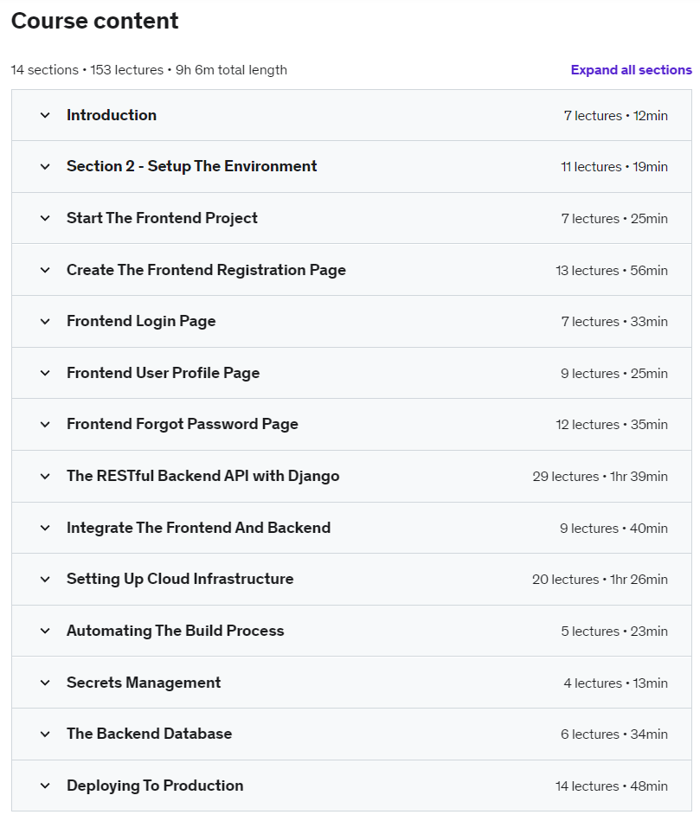700x821 pixels.
Task: Click Expand all sections link
Action: tap(631, 70)
